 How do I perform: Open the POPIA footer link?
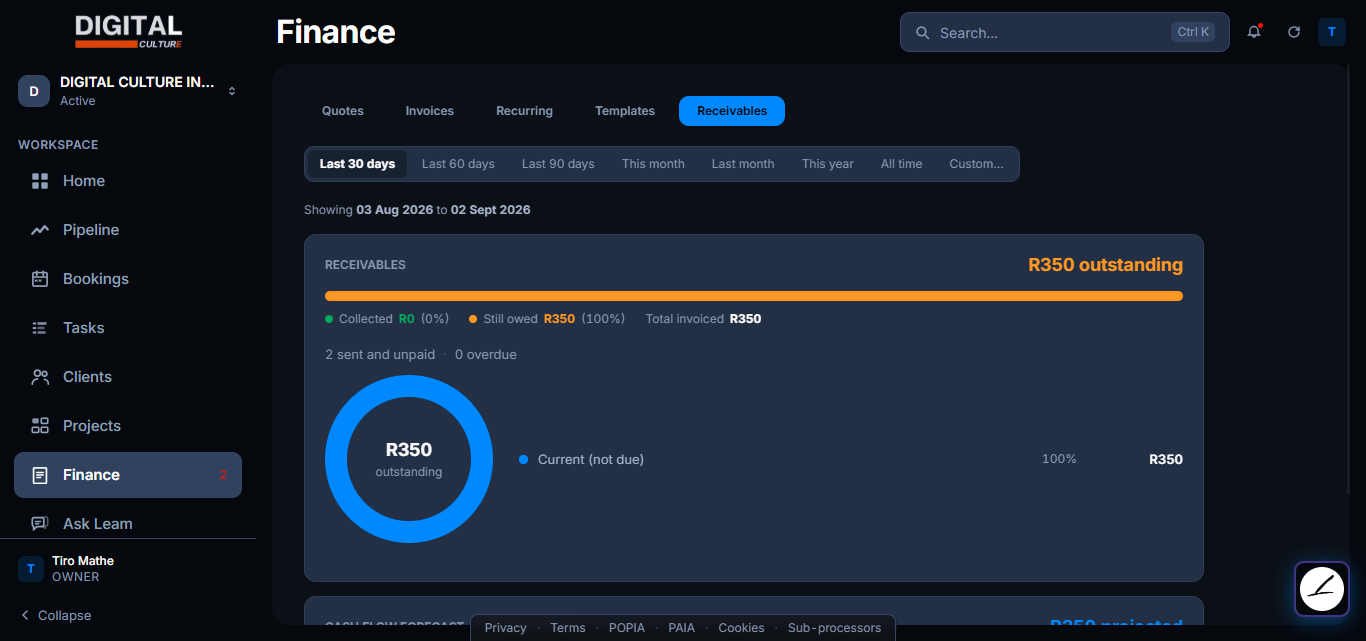pos(627,628)
